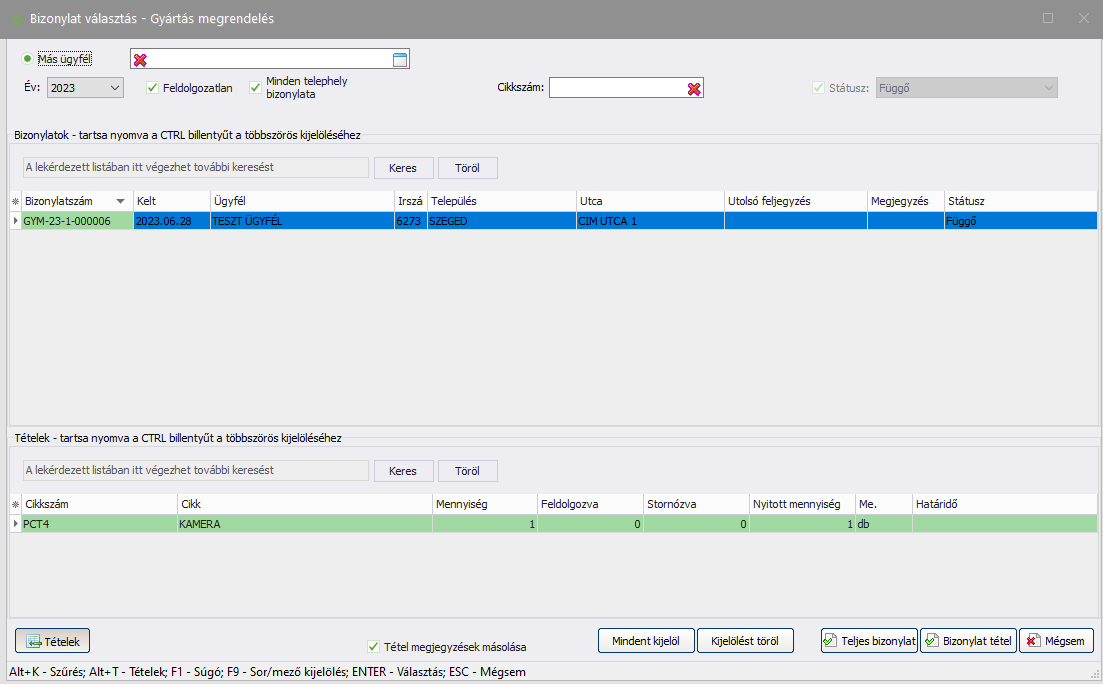This screenshot has height=684, width=1103.
Task: Clear the Cikkszám field with red X
Action: [x=694, y=88]
